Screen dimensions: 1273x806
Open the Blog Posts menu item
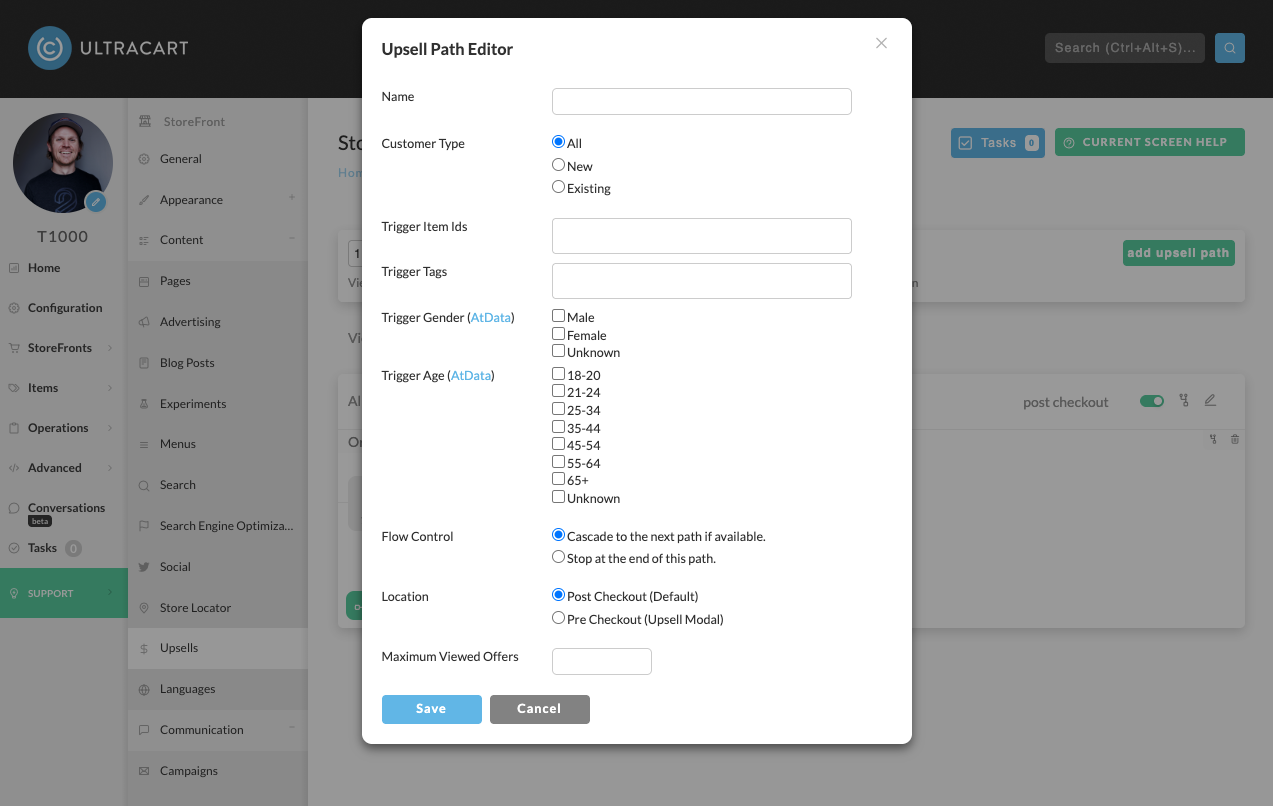(218, 363)
